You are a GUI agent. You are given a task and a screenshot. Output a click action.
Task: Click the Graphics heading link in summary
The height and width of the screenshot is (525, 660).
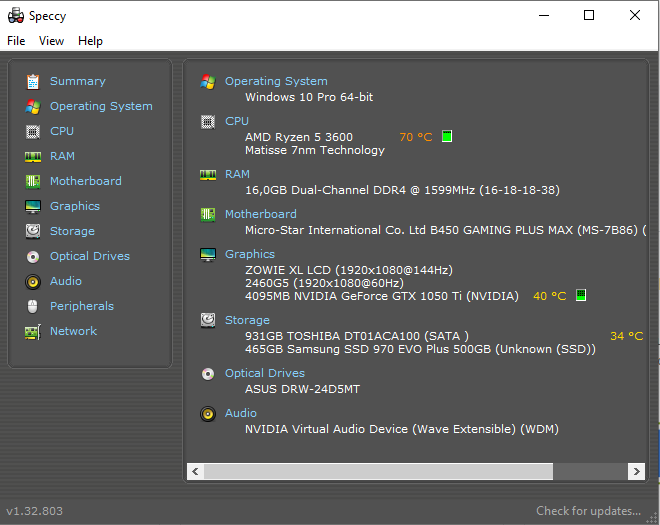(x=250, y=254)
